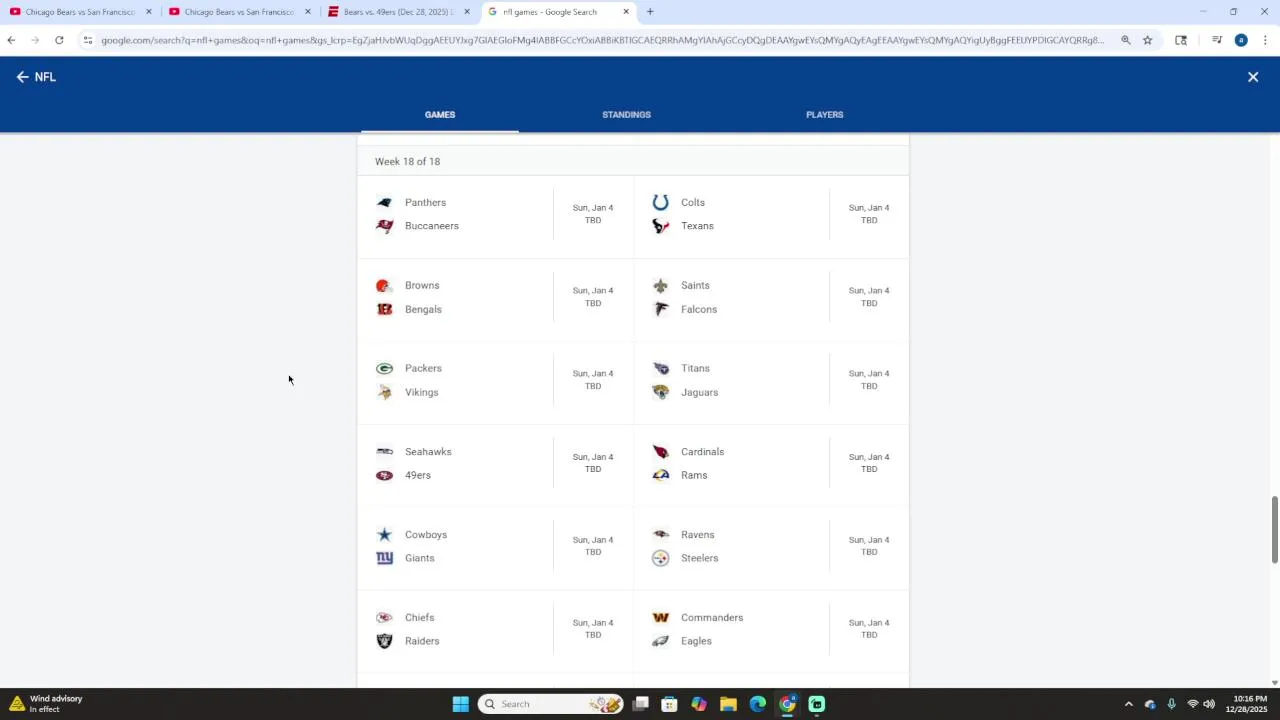1280x720 pixels.
Task: Open File Explorer from taskbar
Action: tap(728, 704)
